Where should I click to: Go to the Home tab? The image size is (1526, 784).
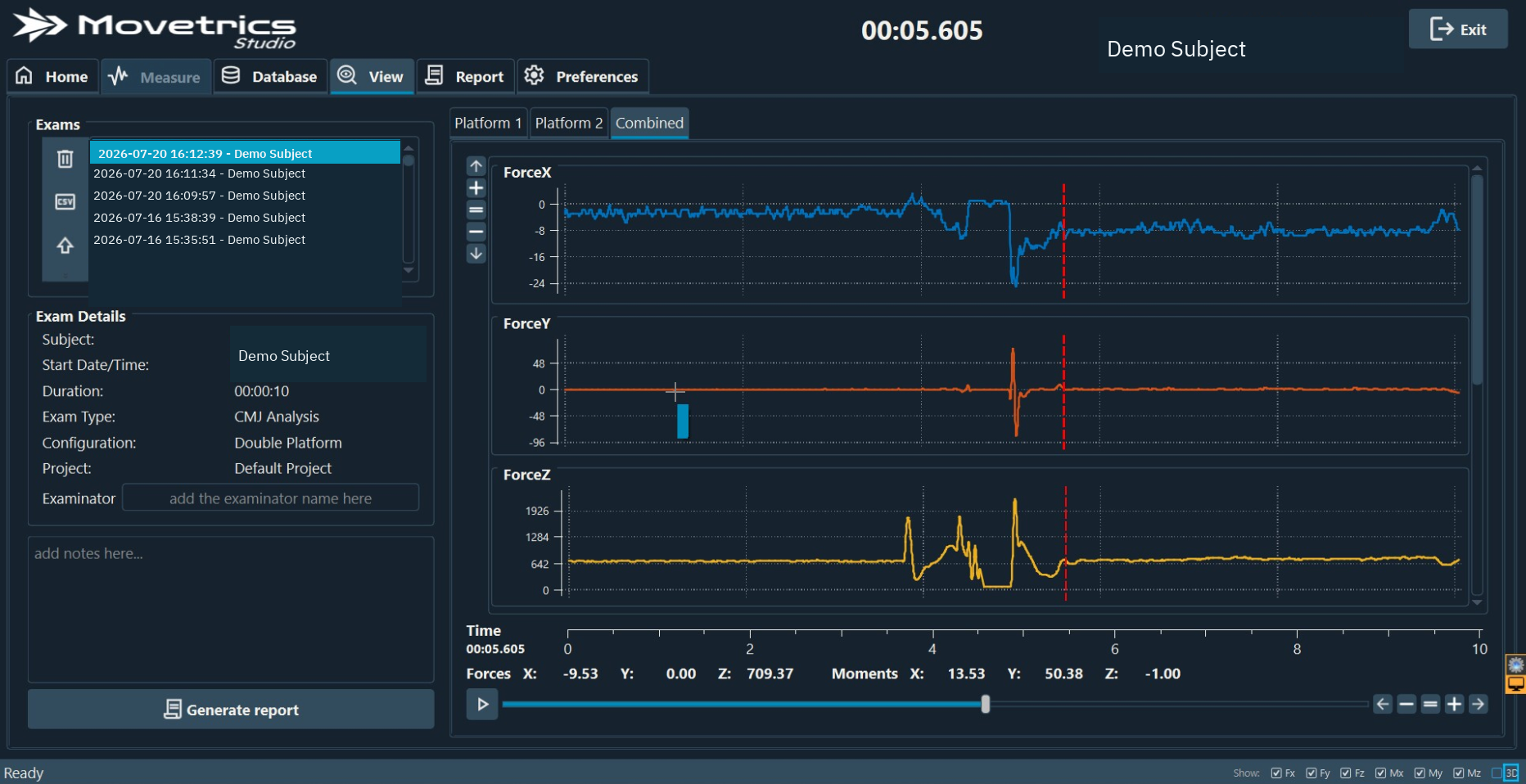[52, 76]
